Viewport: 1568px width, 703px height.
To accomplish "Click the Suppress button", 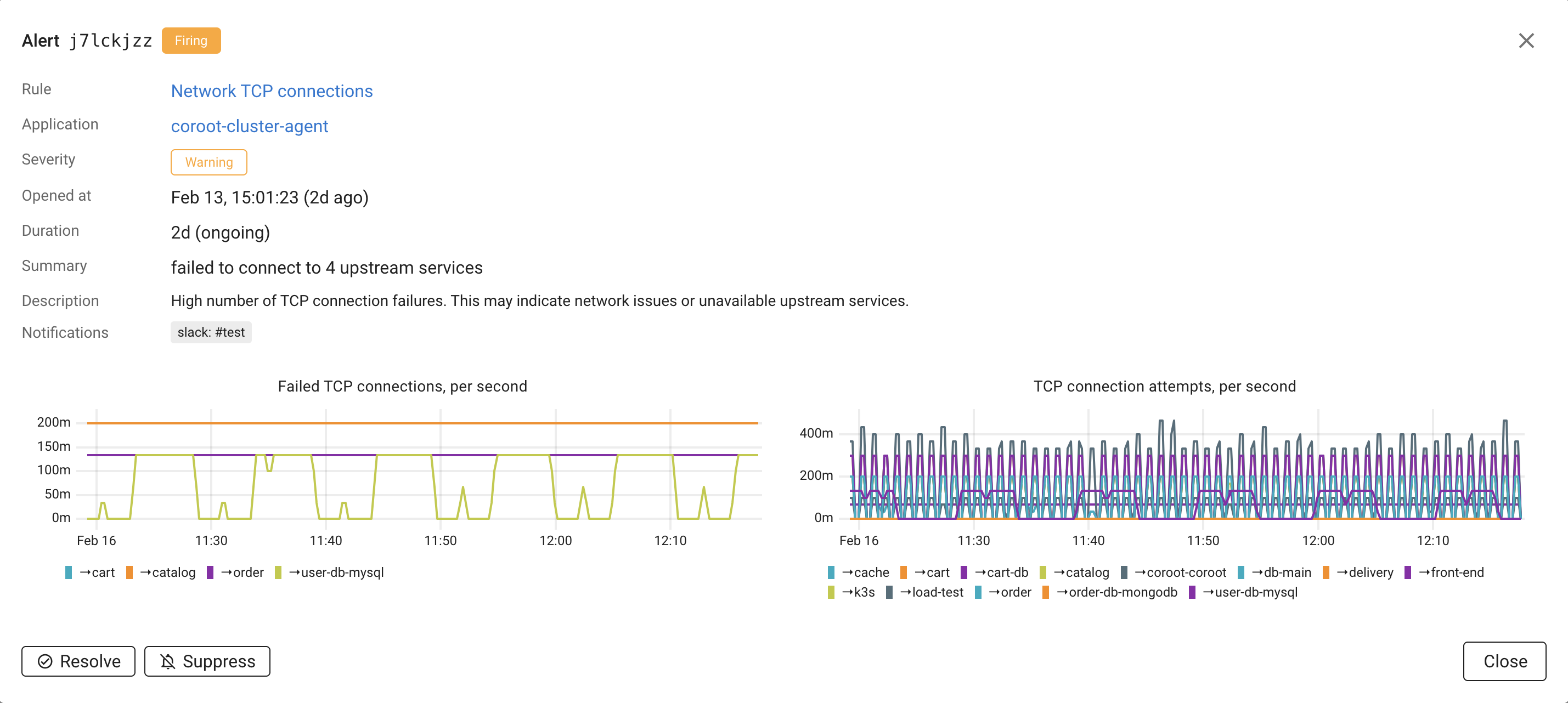I will tap(207, 661).
